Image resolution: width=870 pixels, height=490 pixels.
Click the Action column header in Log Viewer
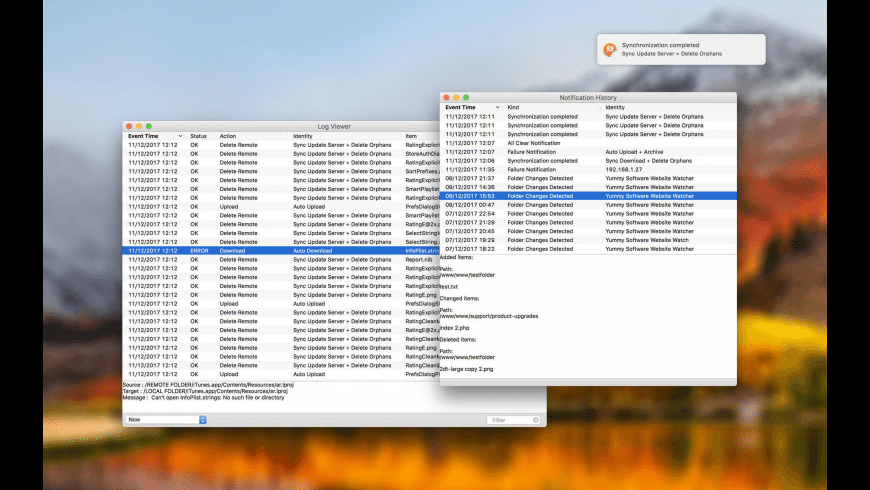point(227,136)
